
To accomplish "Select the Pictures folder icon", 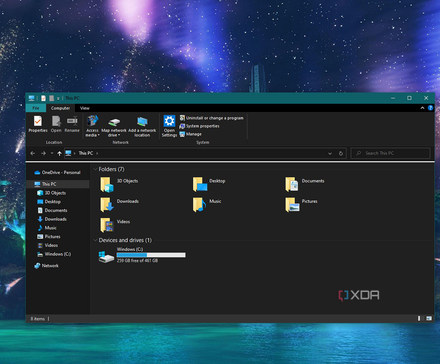I will pyautogui.click(x=292, y=204).
